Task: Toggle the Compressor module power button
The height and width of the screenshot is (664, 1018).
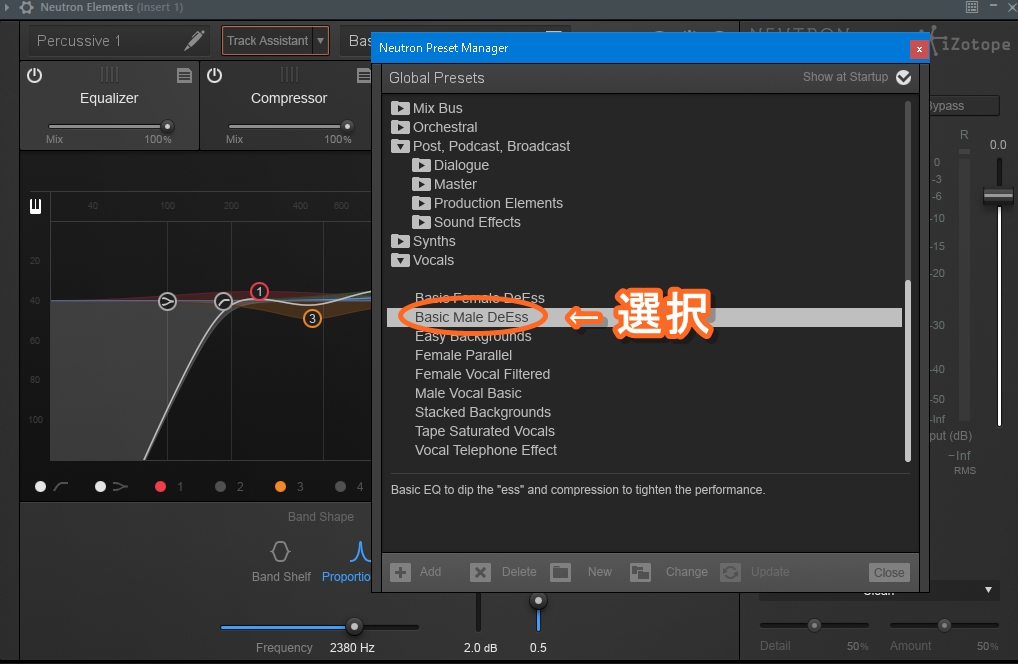Action: (x=214, y=76)
